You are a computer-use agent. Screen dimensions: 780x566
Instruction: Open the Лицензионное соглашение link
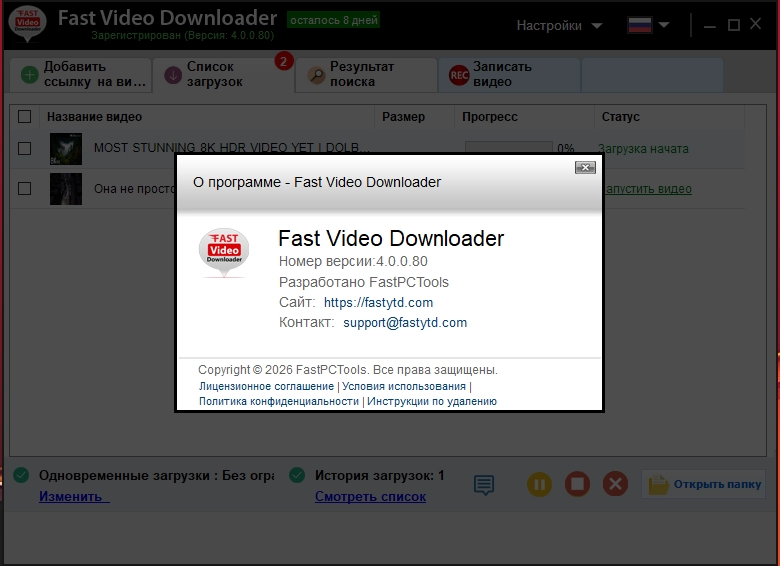[266, 386]
